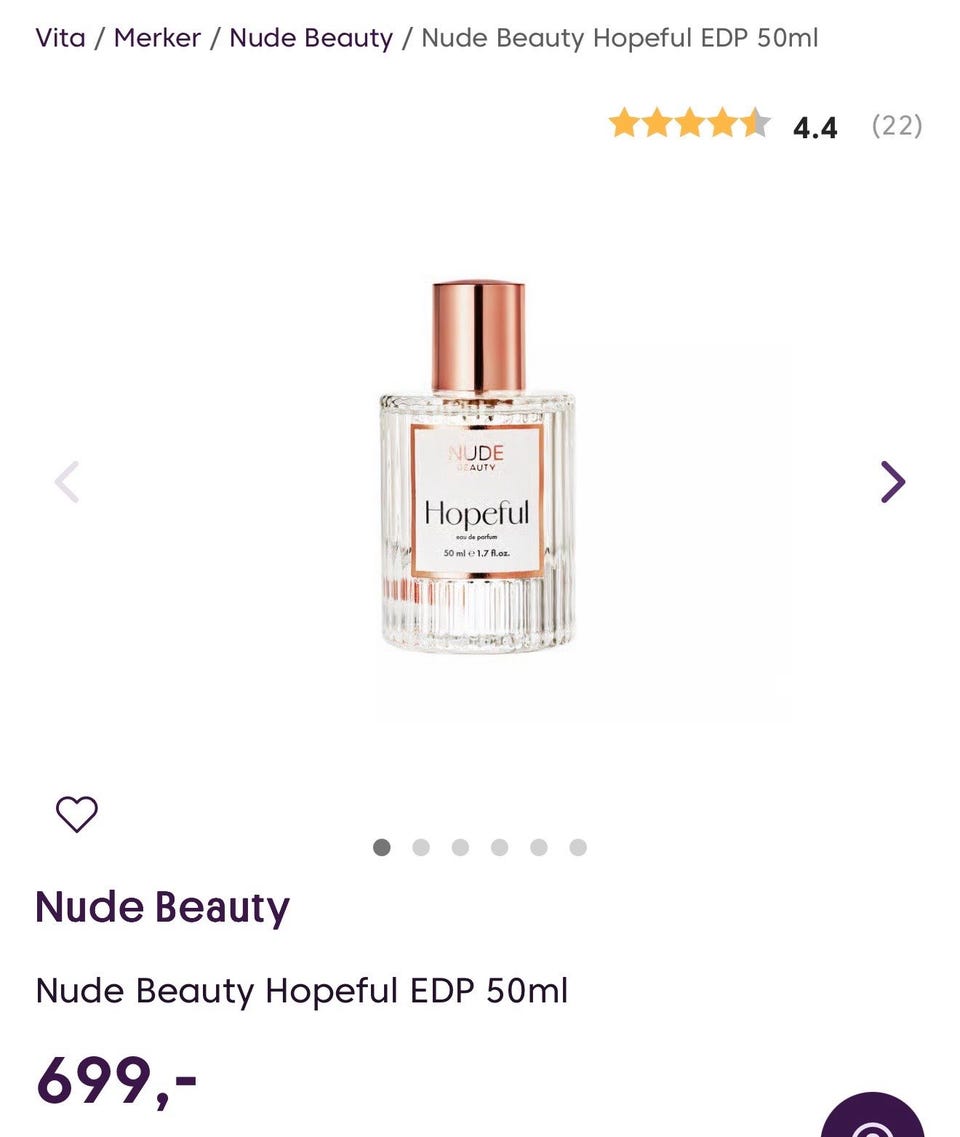Show next product image with right arrow
The image size is (960, 1137).
[893, 481]
